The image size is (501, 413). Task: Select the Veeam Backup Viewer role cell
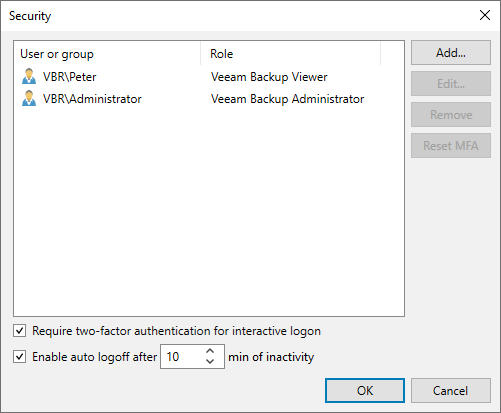pyautogui.click(x=269, y=77)
